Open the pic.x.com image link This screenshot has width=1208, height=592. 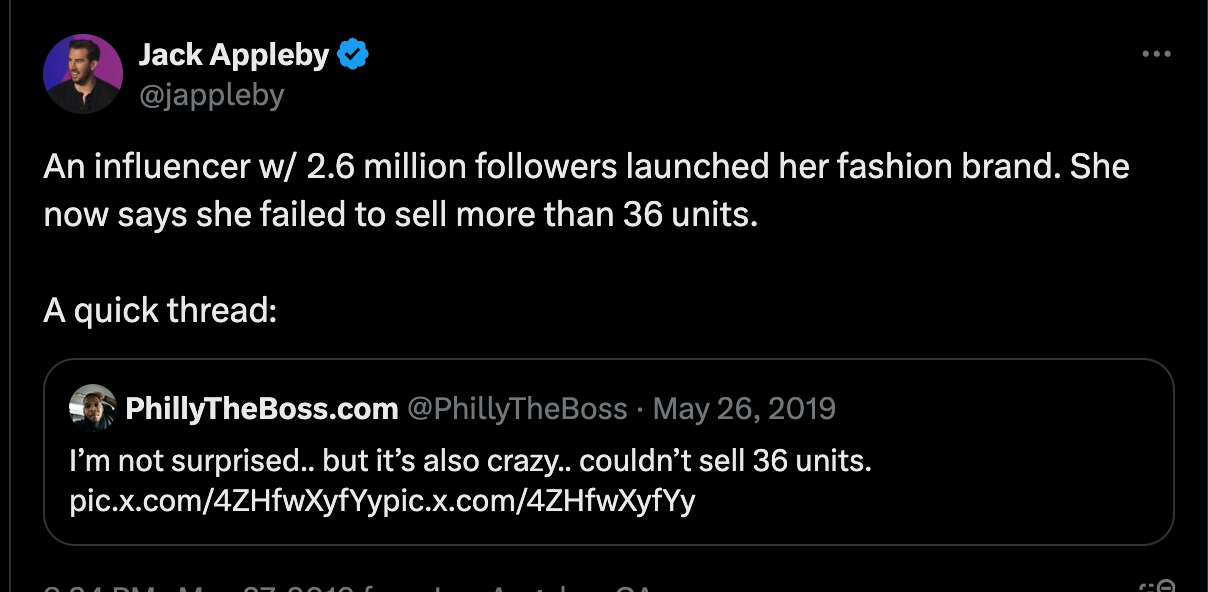[x=382, y=501]
